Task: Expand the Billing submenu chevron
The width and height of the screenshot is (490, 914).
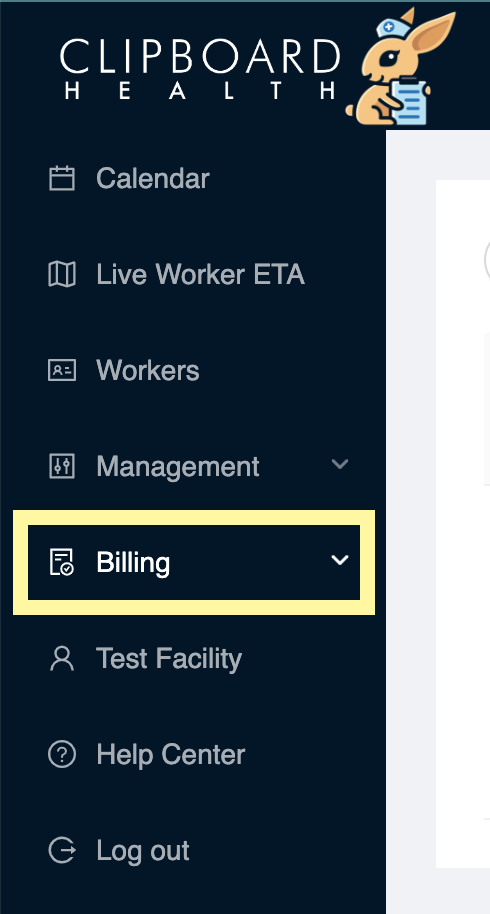Action: click(x=340, y=560)
